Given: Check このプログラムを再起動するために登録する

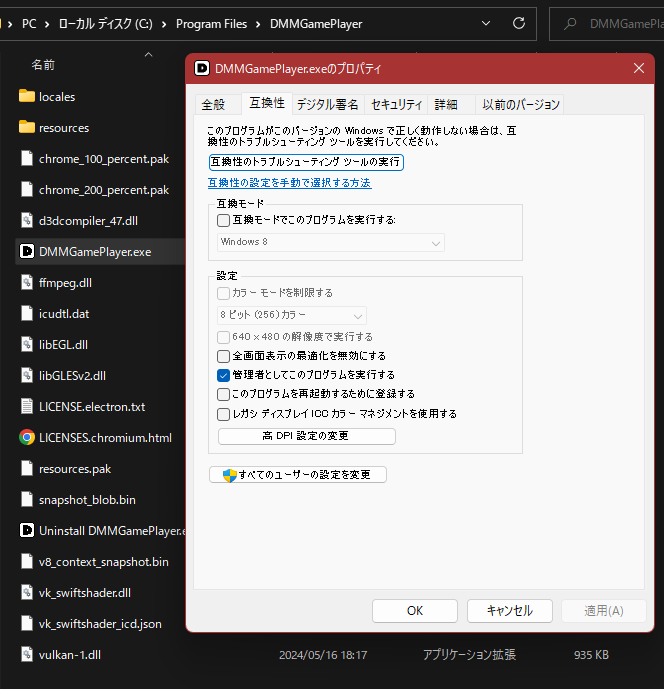Looking at the screenshot, I should (x=223, y=394).
